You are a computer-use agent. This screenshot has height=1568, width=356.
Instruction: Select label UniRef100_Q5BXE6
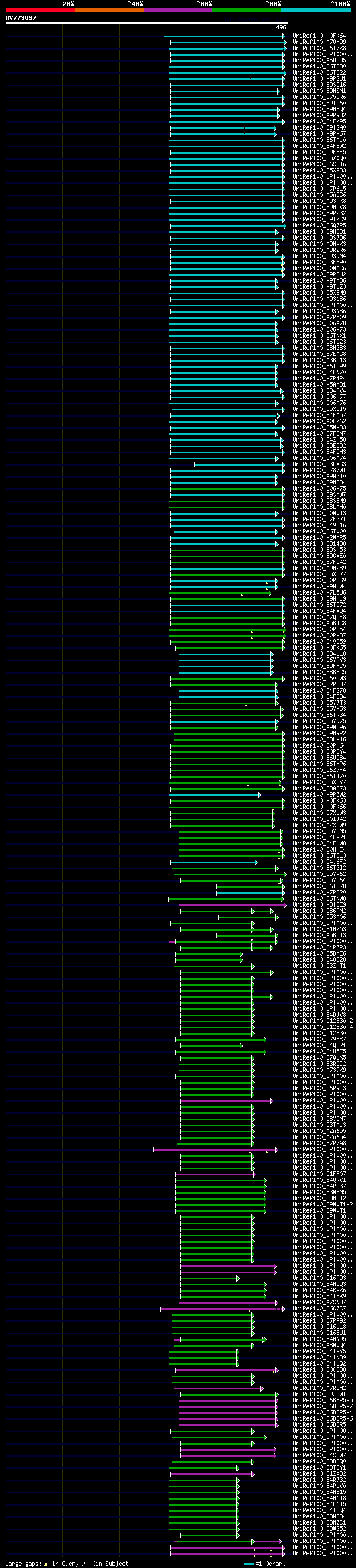pyautogui.click(x=319, y=953)
